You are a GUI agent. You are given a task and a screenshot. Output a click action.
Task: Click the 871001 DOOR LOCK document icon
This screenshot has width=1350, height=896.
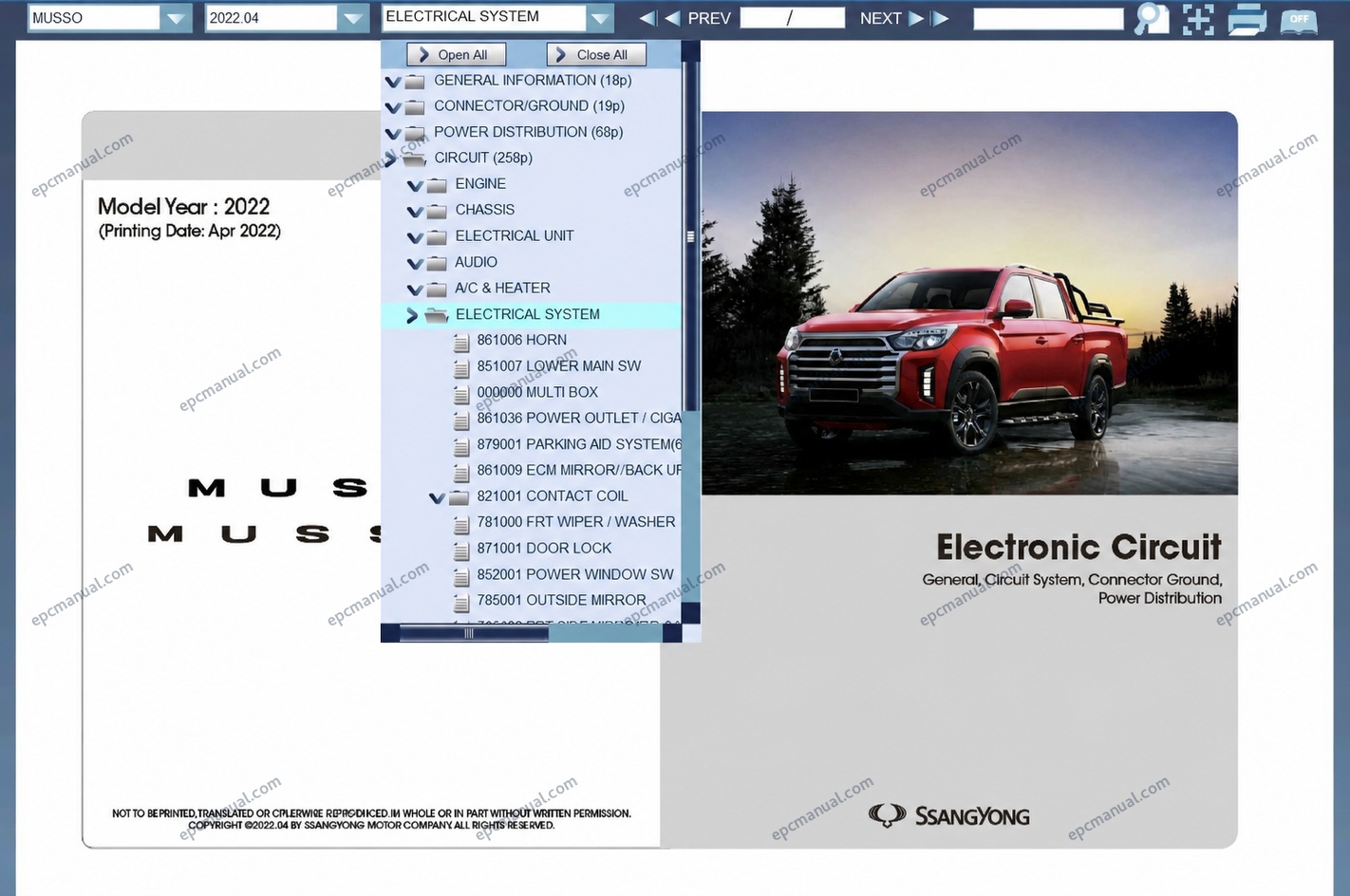(461, 550)
